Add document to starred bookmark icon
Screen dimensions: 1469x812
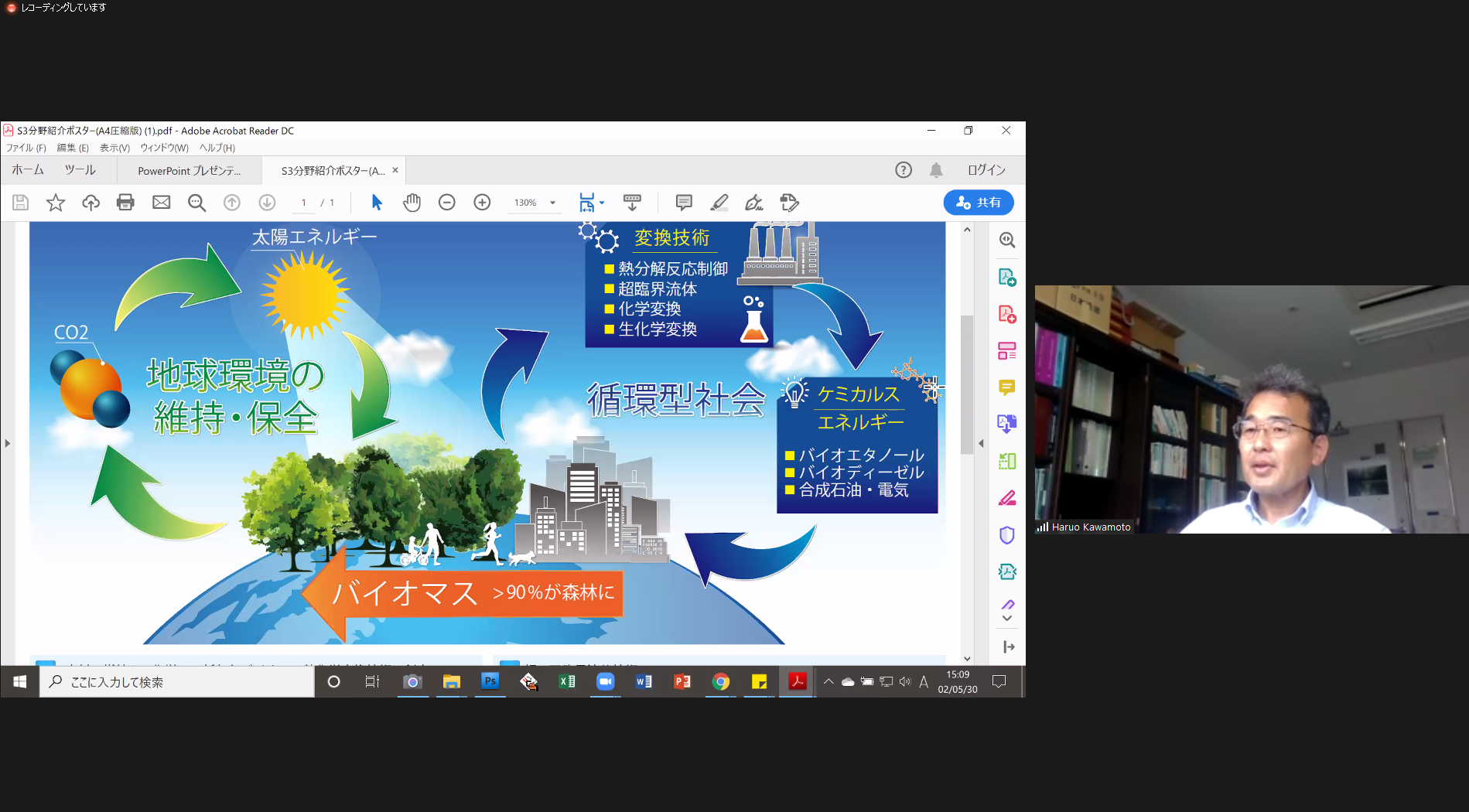pyautogui.click(x=56, y=203)
